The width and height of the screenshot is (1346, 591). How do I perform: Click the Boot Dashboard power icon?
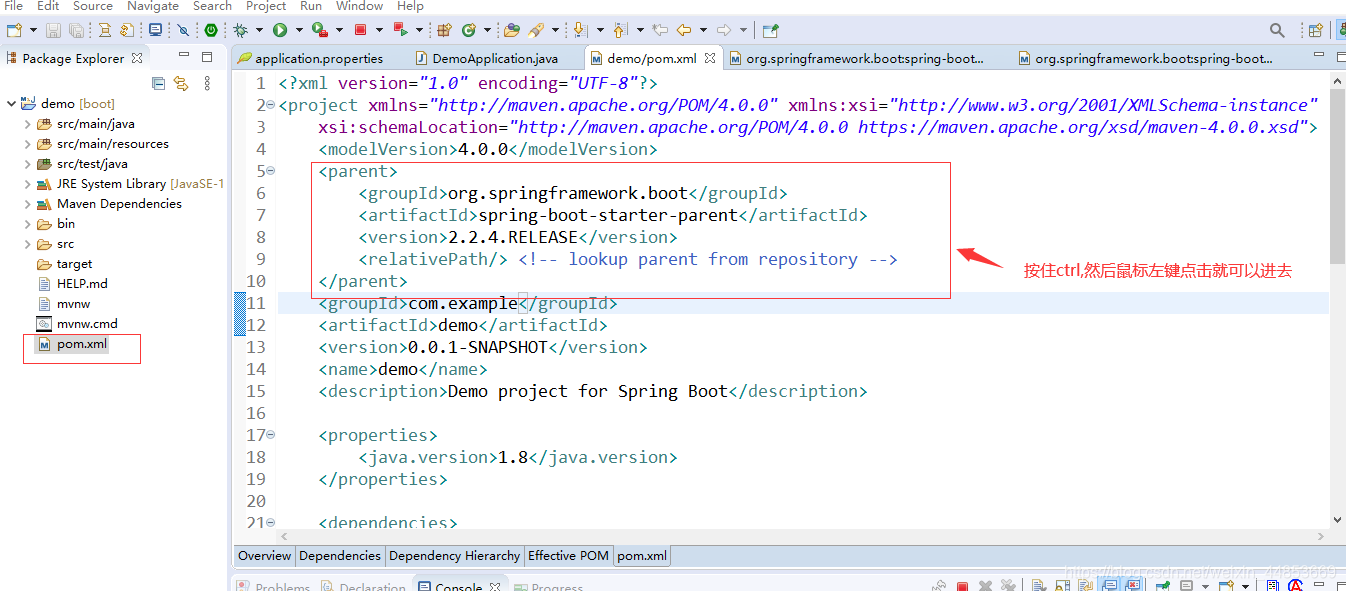pyautogui.click(x=211, y=30)
